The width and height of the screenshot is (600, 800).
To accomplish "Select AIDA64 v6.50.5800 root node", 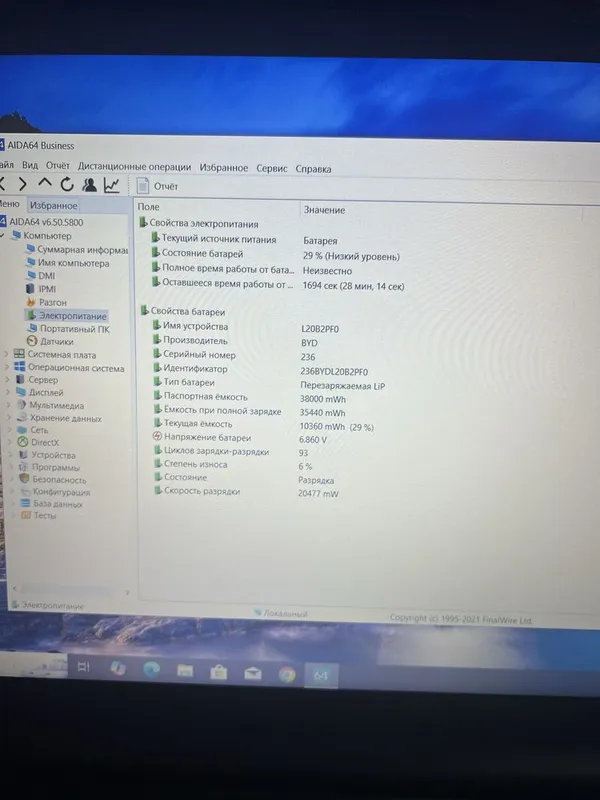I will [x=46, y=222].
